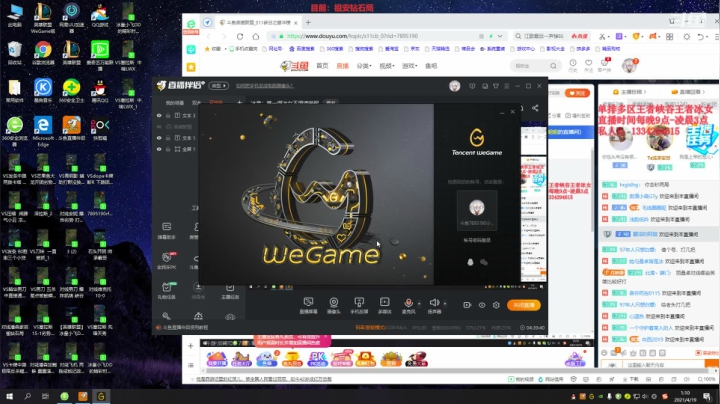720x404 pixels.
Task: Open the gift task tool
Action: click(167, 291)
